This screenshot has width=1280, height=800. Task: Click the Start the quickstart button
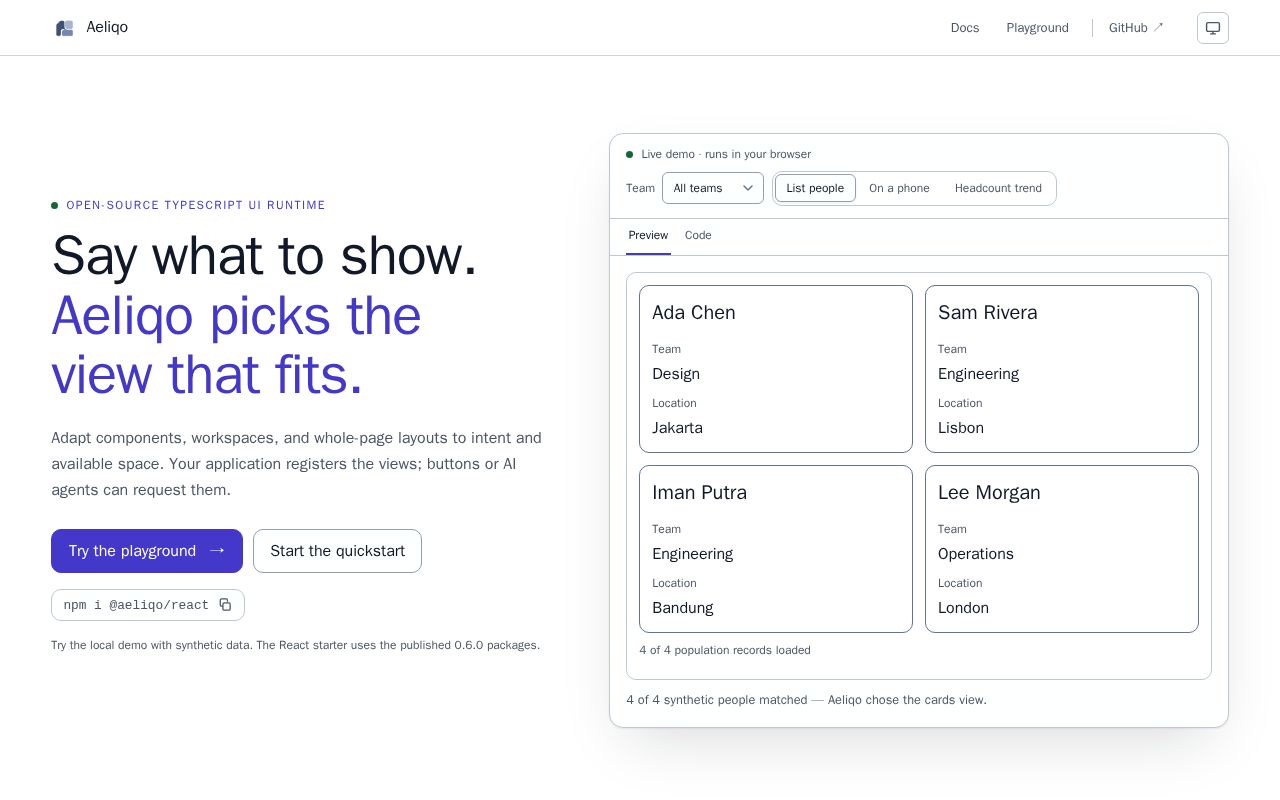337,551
